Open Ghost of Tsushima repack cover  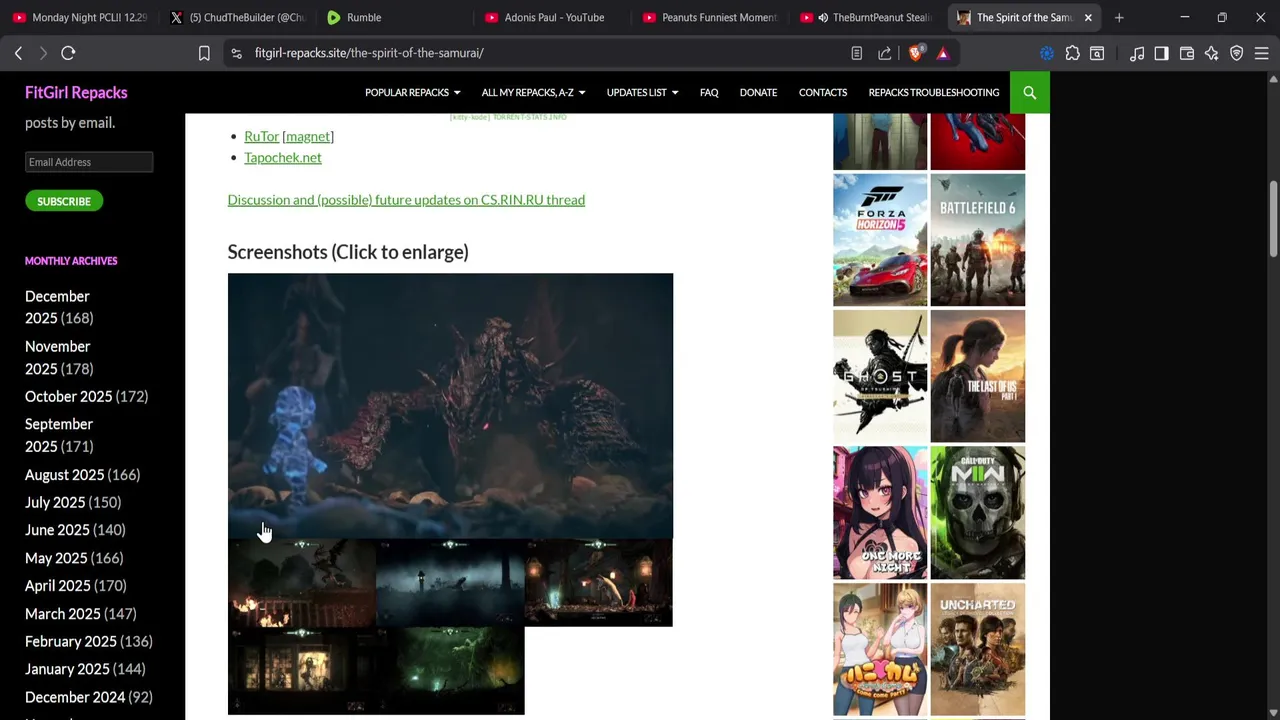(880, 376)
